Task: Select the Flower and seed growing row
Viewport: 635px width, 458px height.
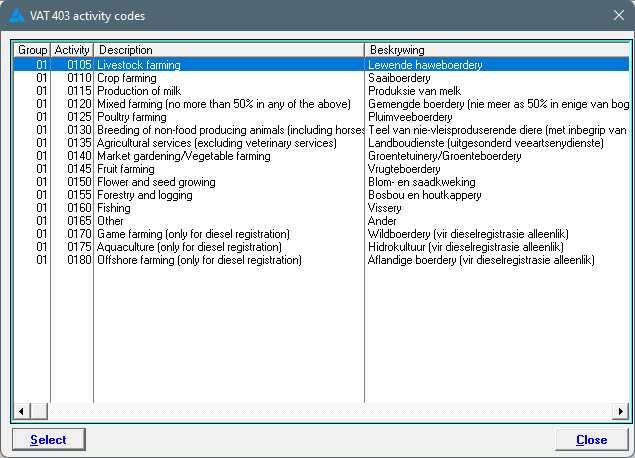Action: tap(321, 182)
